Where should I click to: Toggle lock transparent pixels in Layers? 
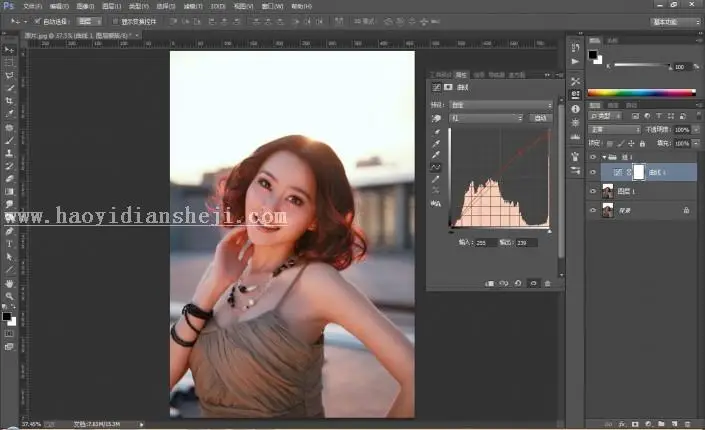point(610,143)
